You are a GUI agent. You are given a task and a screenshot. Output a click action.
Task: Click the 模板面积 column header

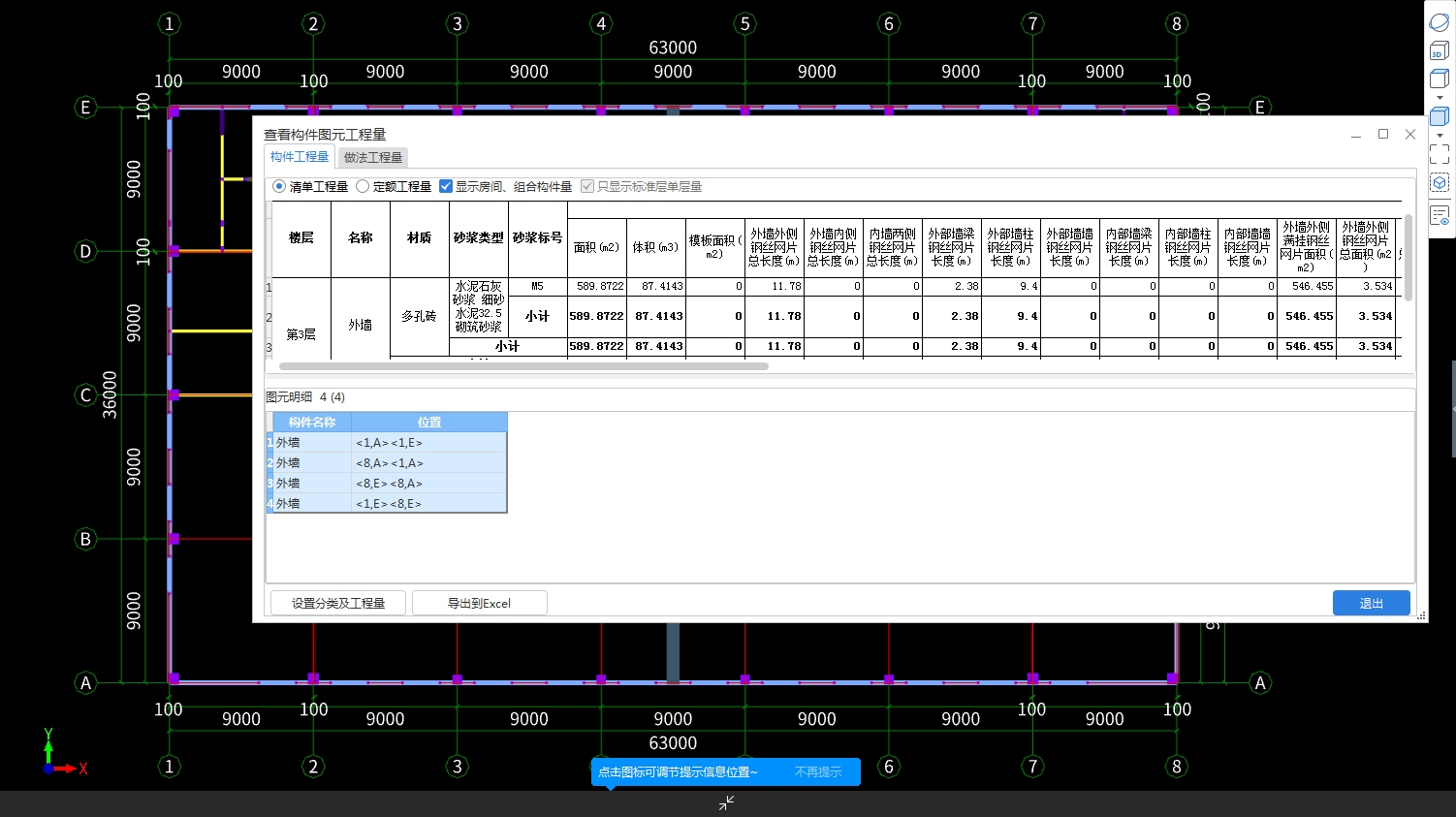tap(715, 247)
